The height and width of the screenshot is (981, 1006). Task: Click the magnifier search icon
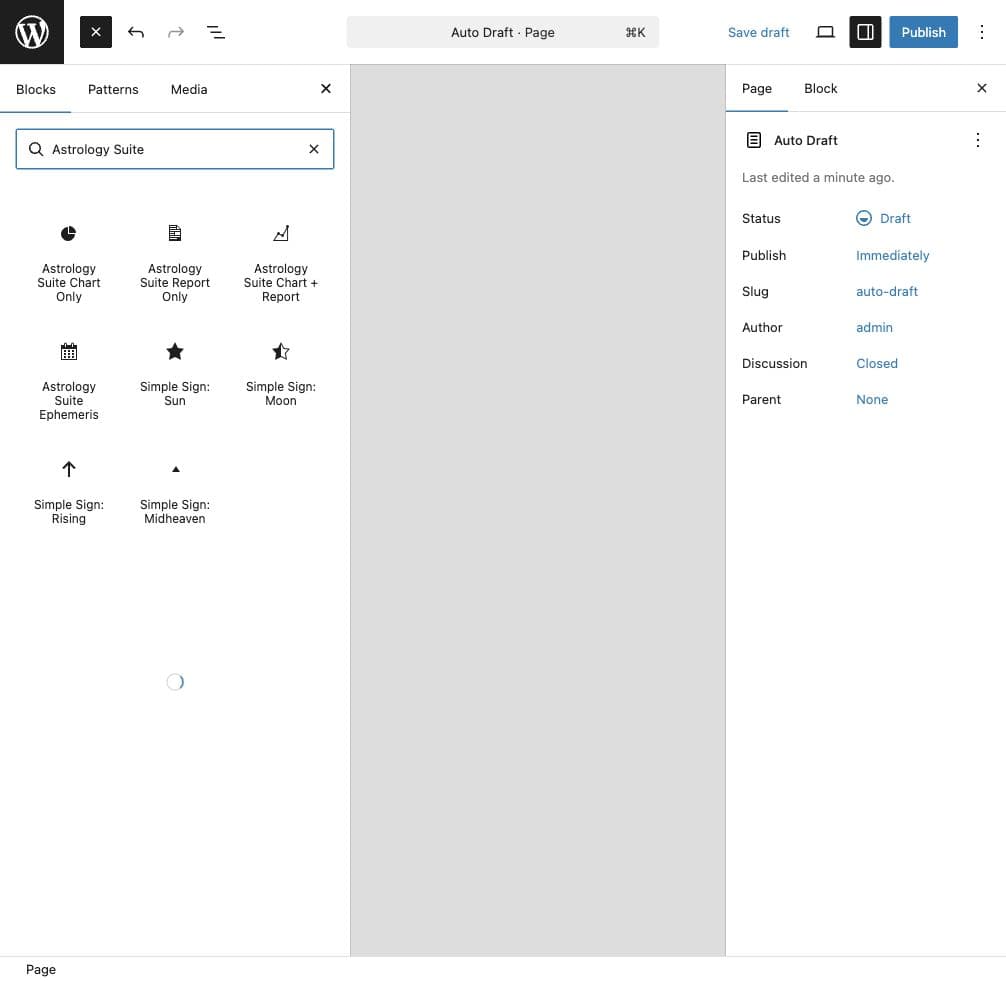(36, 149)
